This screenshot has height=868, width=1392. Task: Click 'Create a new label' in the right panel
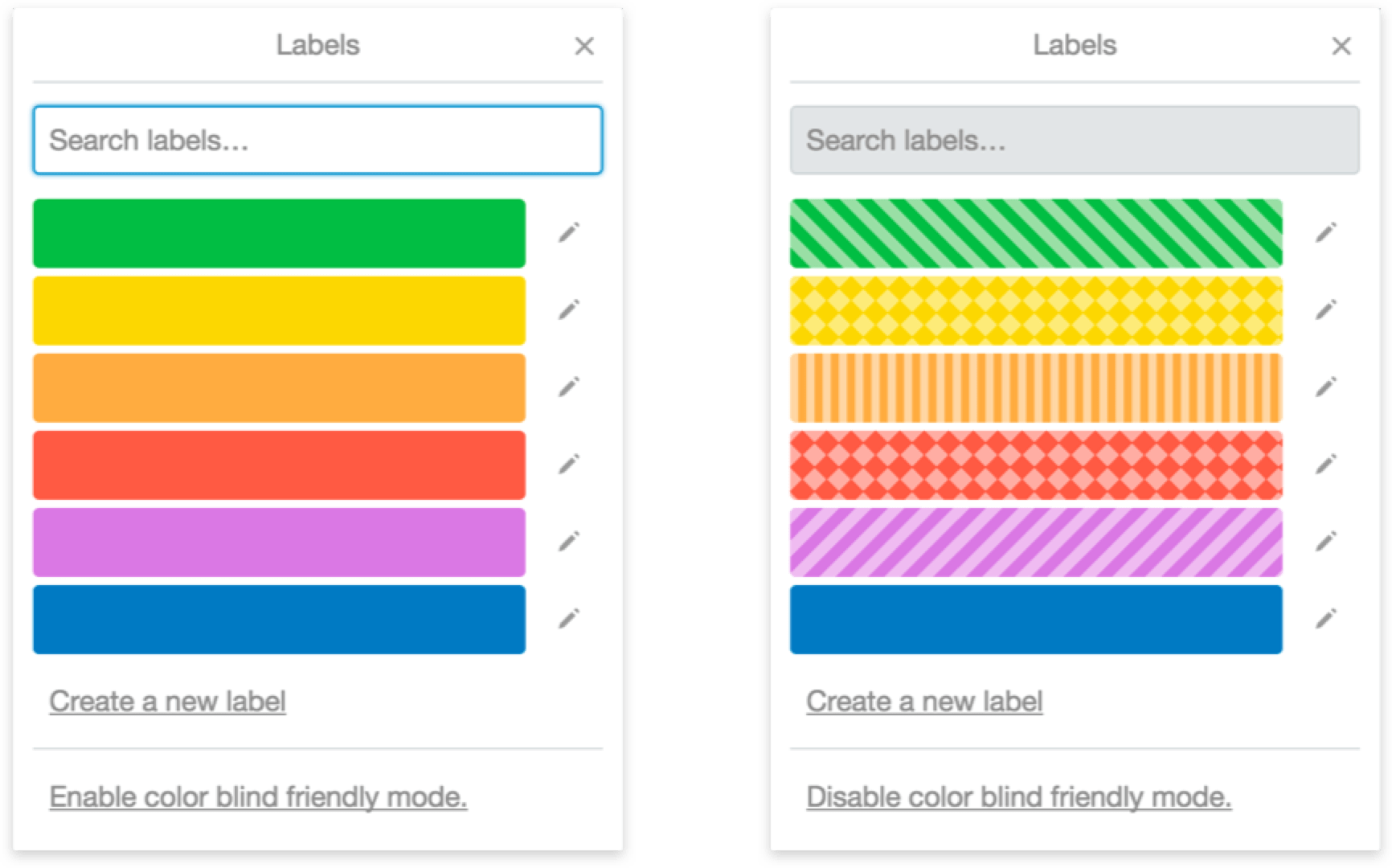tap(924, 701)
